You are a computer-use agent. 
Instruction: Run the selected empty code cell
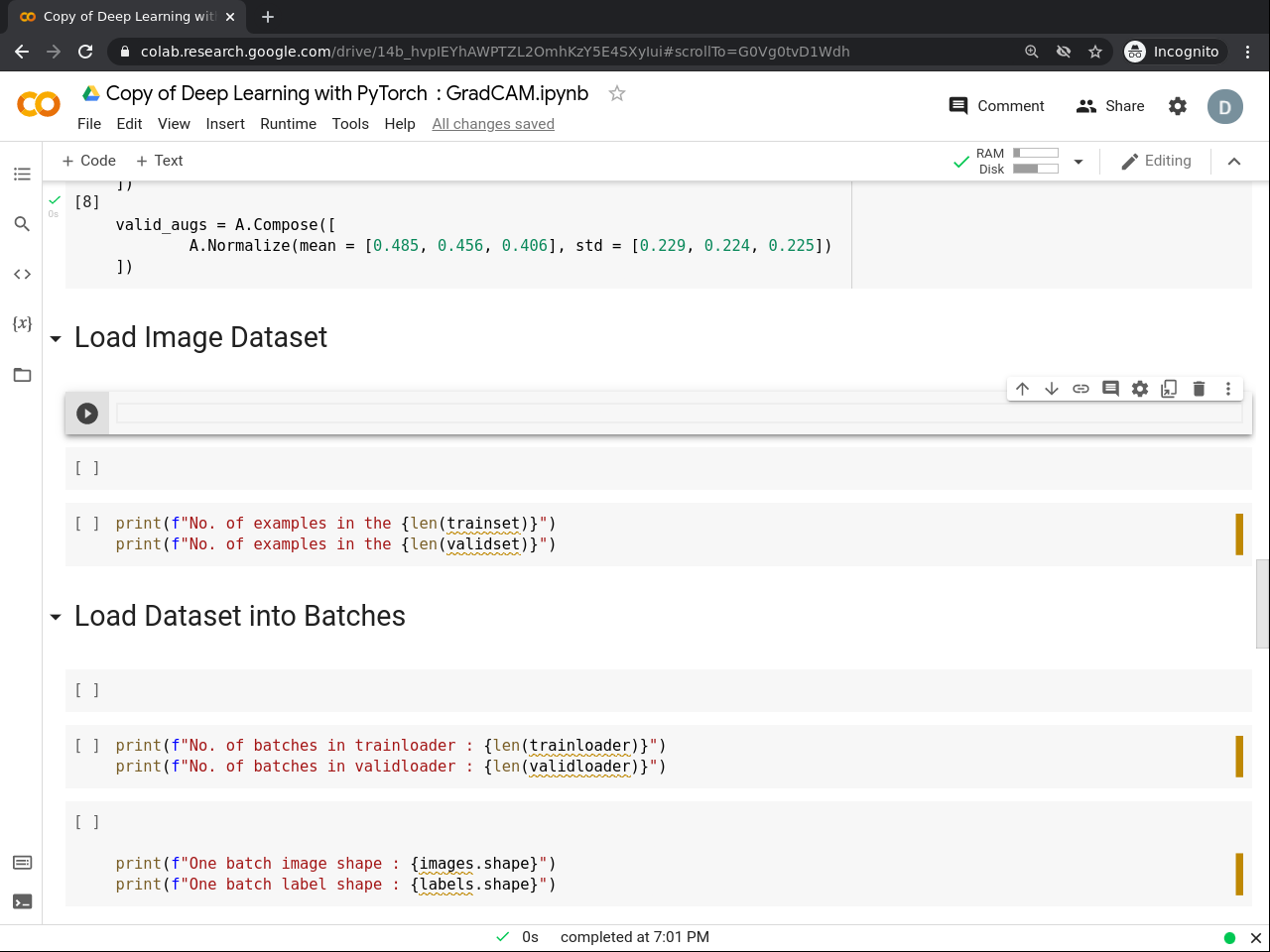tap(87, 414)
